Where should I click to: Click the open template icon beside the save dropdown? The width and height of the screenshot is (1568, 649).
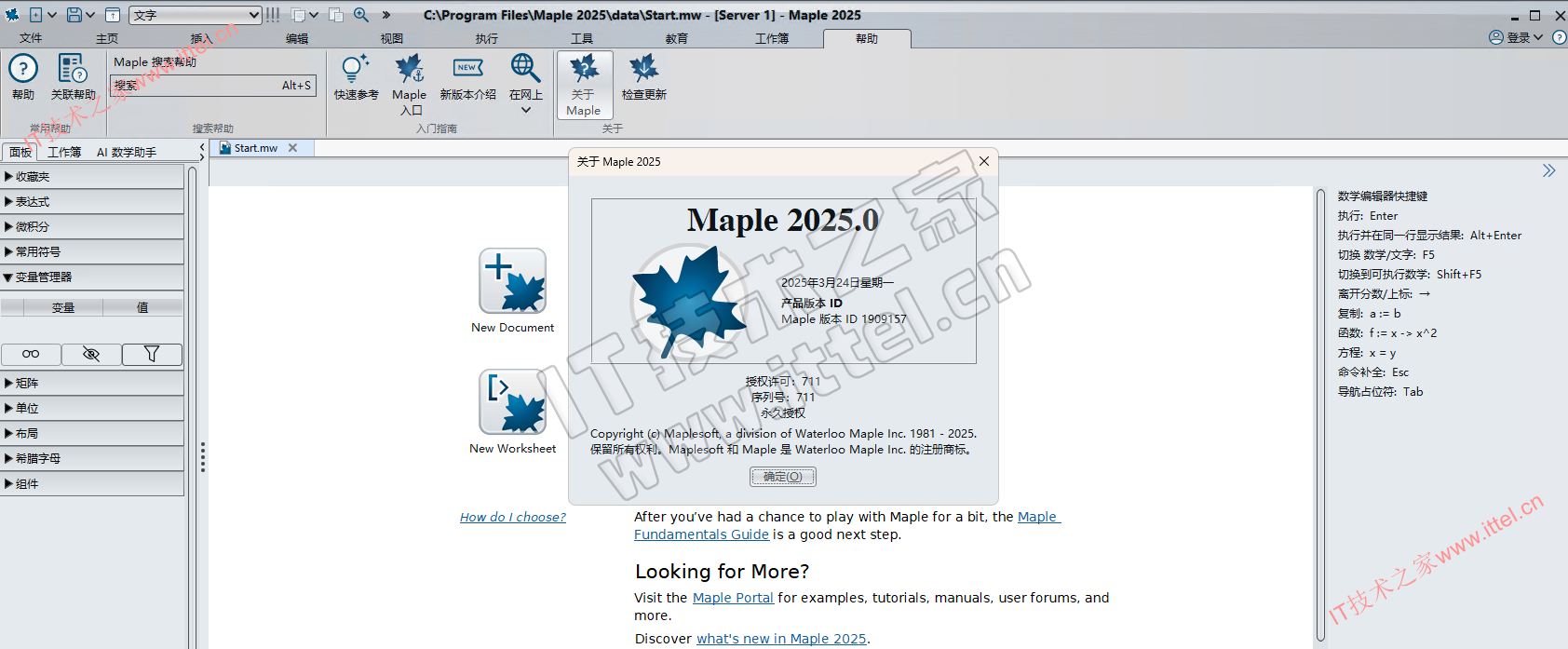[112, 15]
